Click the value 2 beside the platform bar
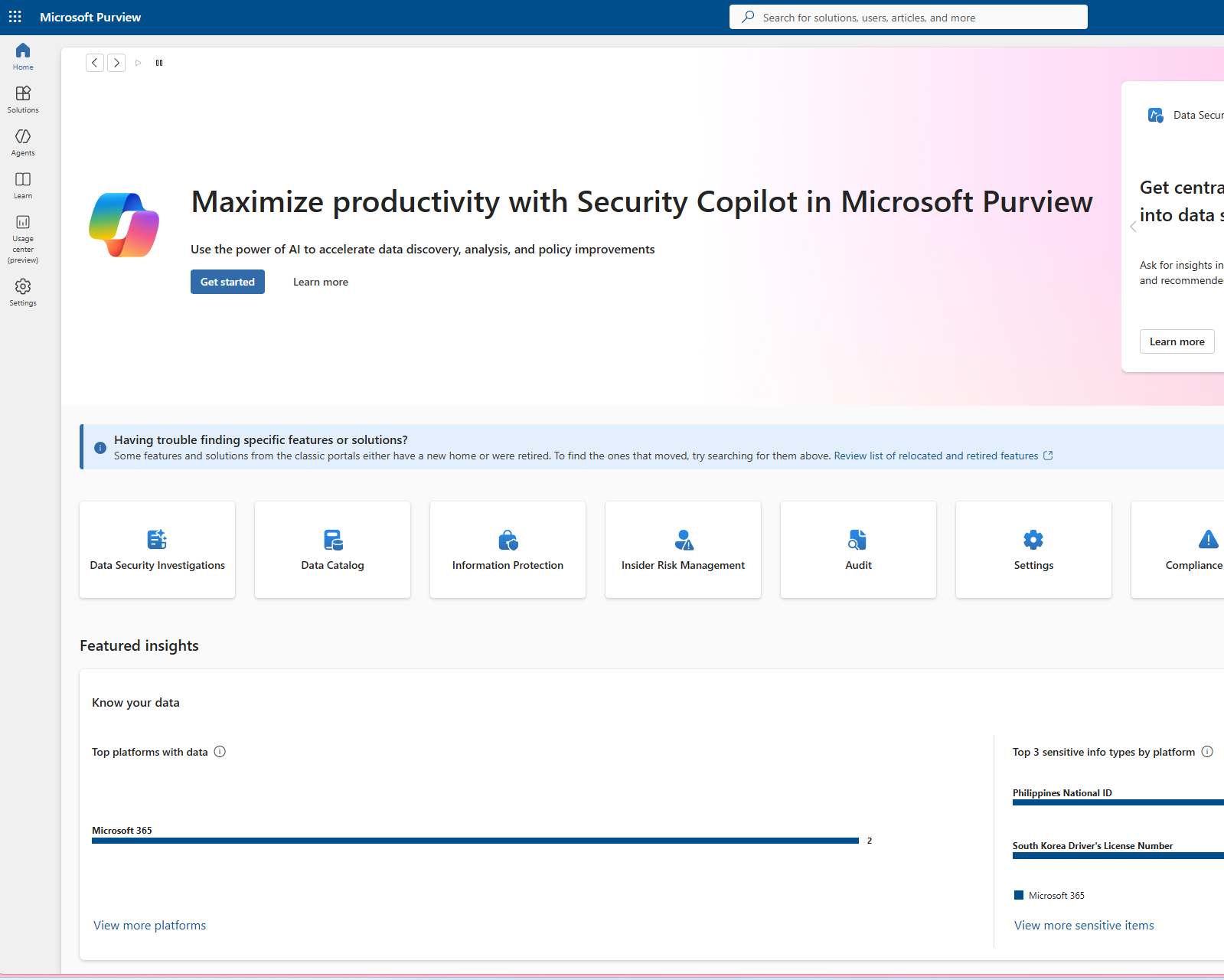Viewport: 1224px width, 980px height. click(870, 841)
